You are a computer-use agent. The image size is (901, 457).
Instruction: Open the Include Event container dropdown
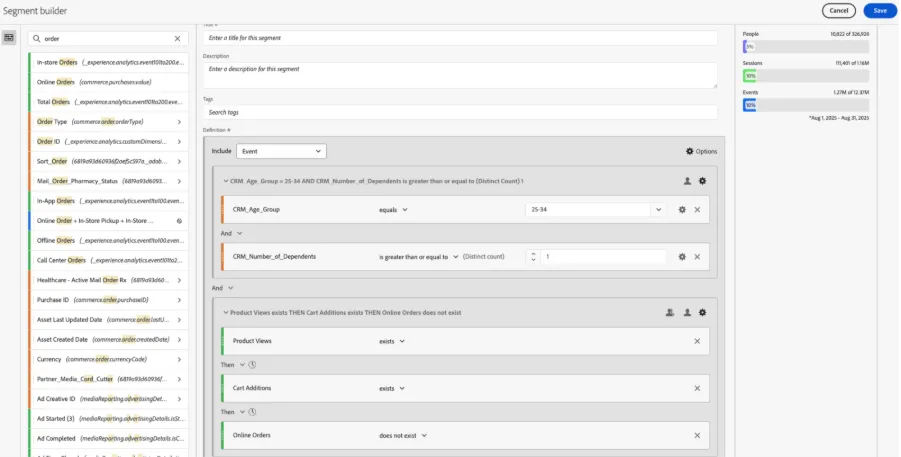281,151
